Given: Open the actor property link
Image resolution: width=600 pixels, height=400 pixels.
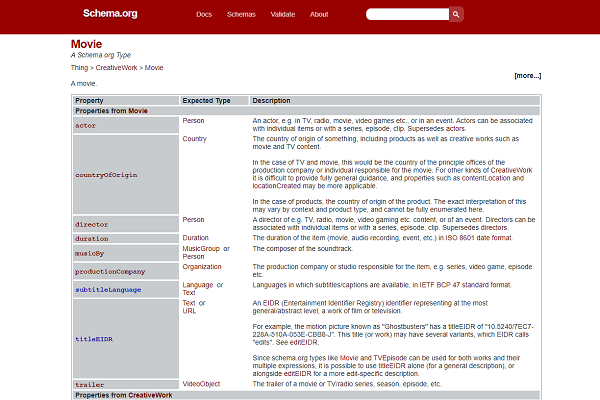Looking at the screenshot, I should pos(85,126).
